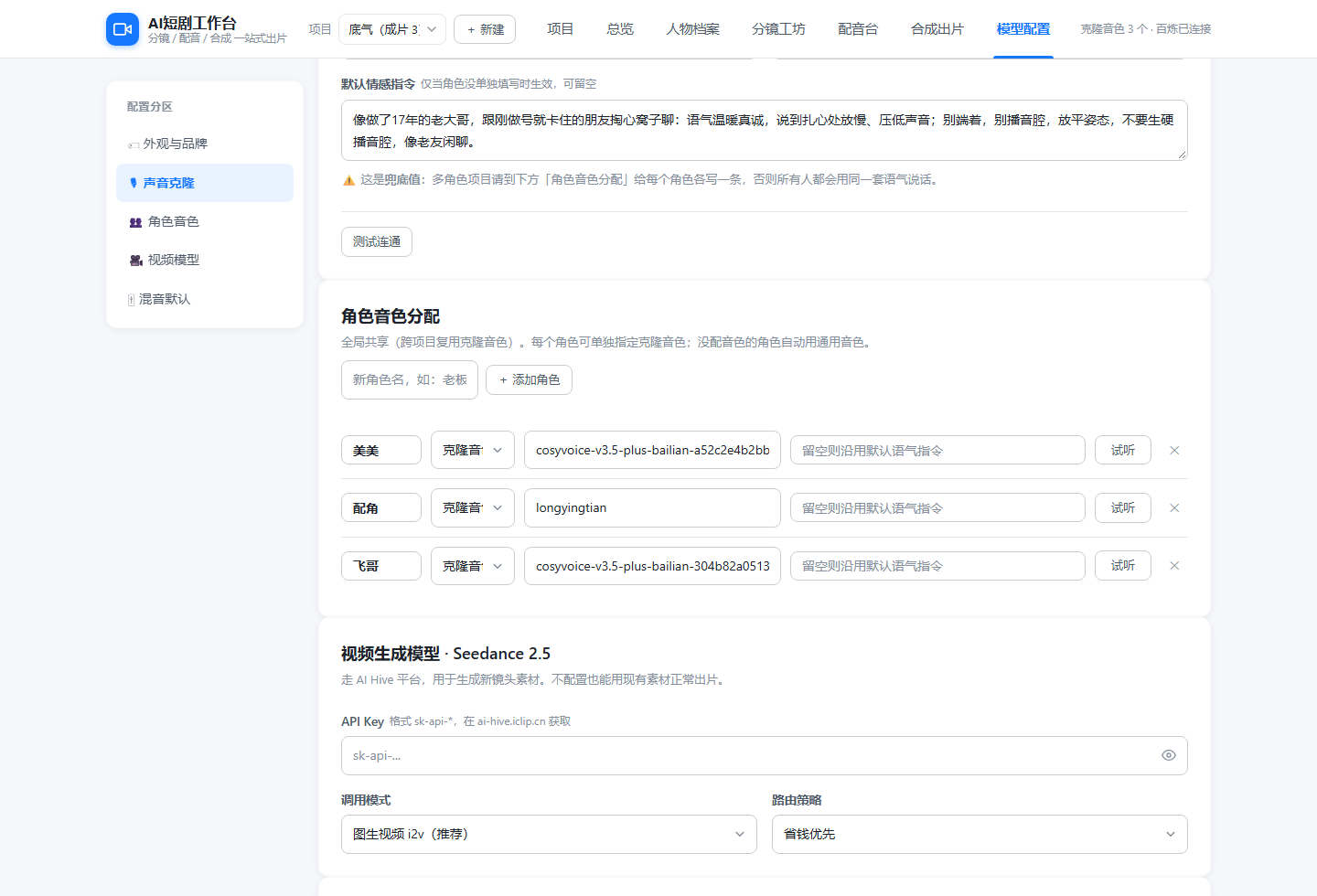
Task: Click the 克隆音色 3 个 connection status text
Action: (x=1146, y=29)
